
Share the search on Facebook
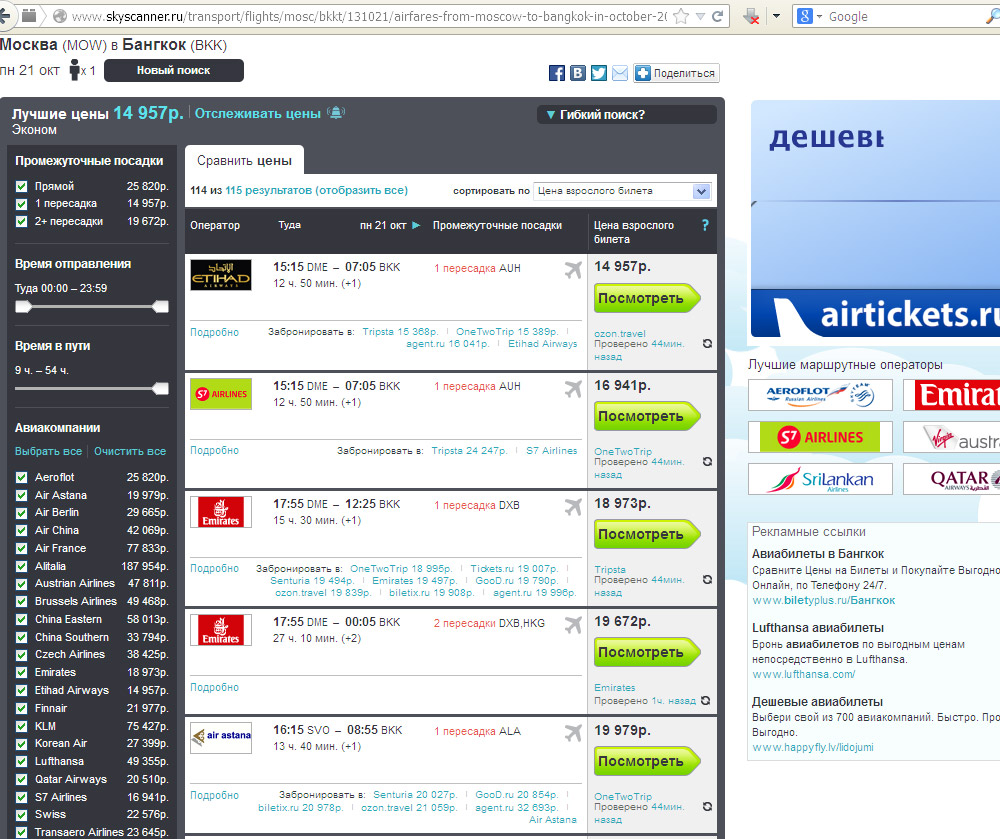[x=557, y=73]
